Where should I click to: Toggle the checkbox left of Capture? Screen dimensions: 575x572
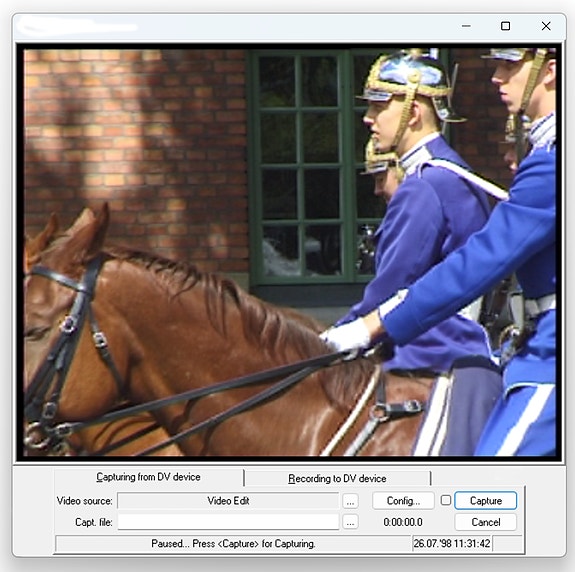[446, 500]
